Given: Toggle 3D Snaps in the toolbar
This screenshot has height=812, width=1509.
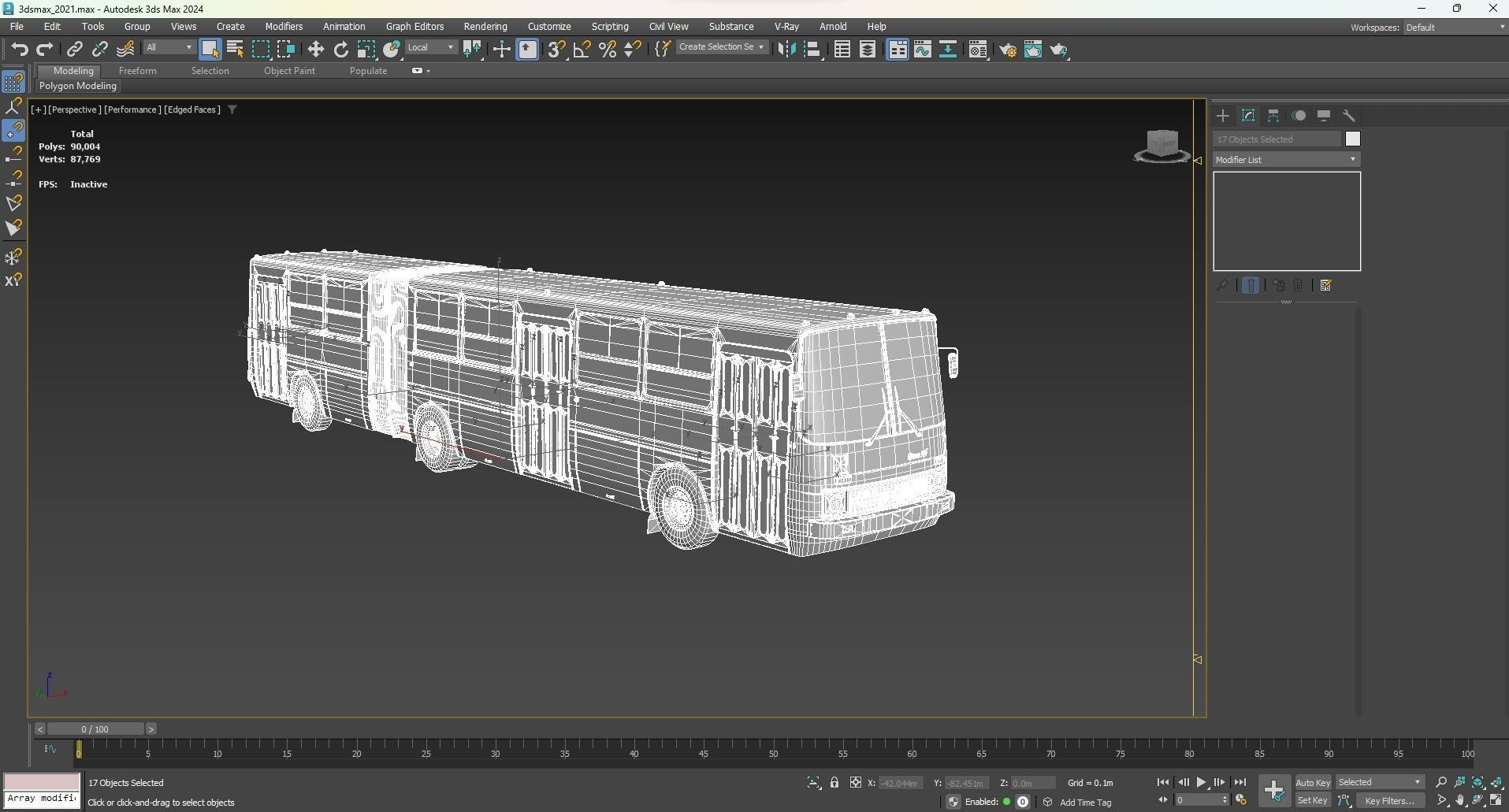Looking at the screenshot, I should [556, 49].
